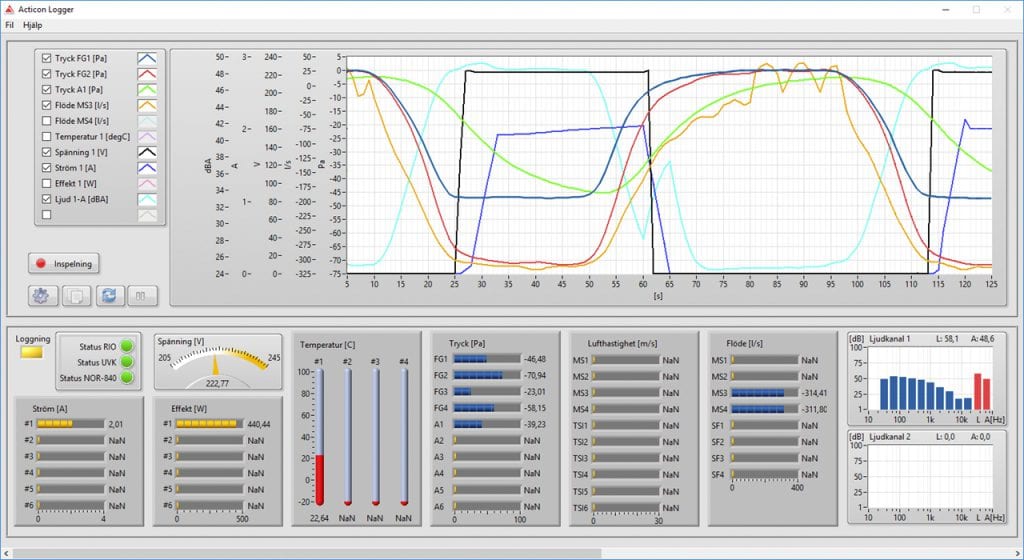The width and height of the screenshot is (1024, 560).
Task: Enable Flöde MS4 [l/s] trace
Action: point(46,121)
